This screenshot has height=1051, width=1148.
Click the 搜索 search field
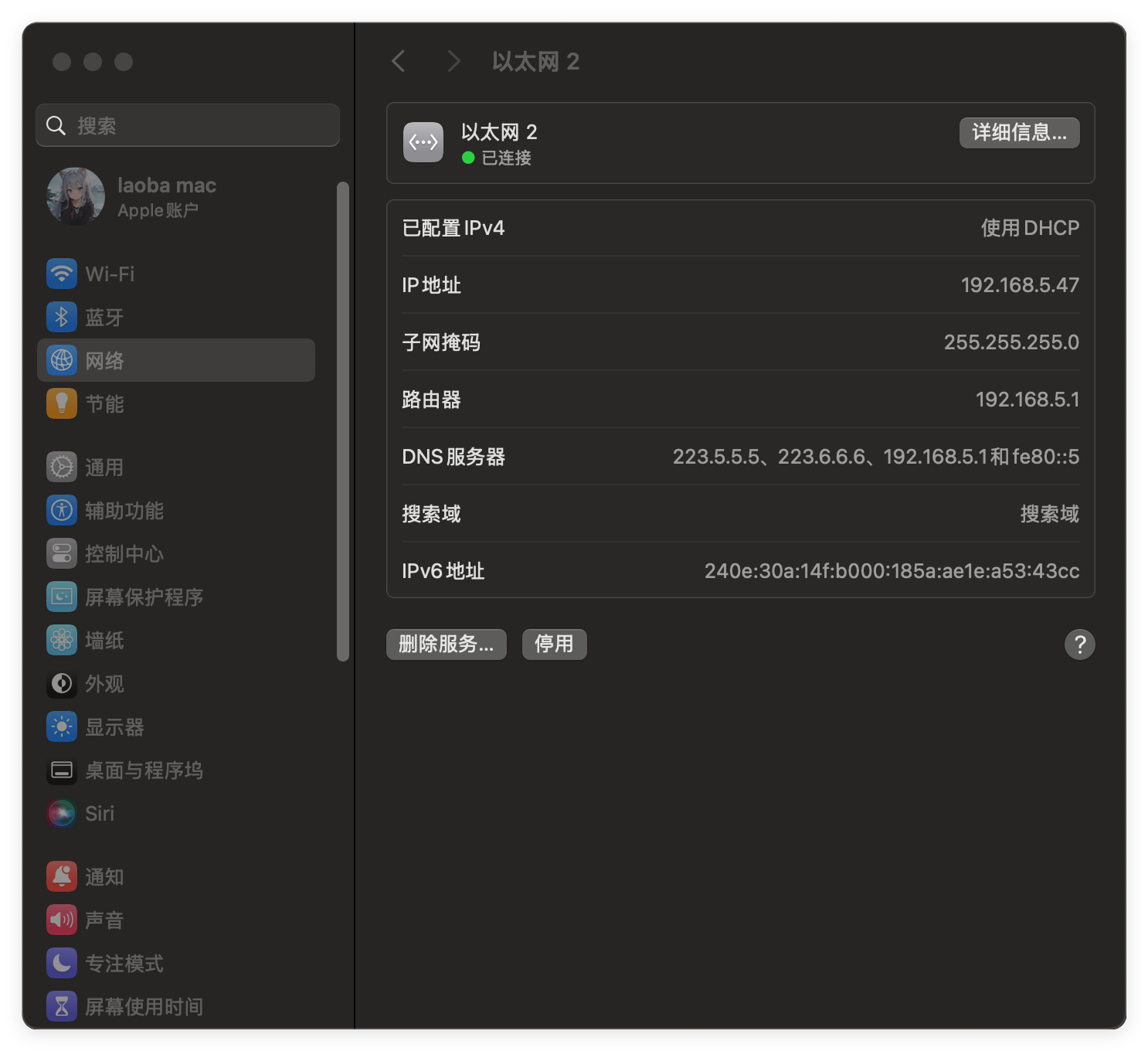(188, 125)
